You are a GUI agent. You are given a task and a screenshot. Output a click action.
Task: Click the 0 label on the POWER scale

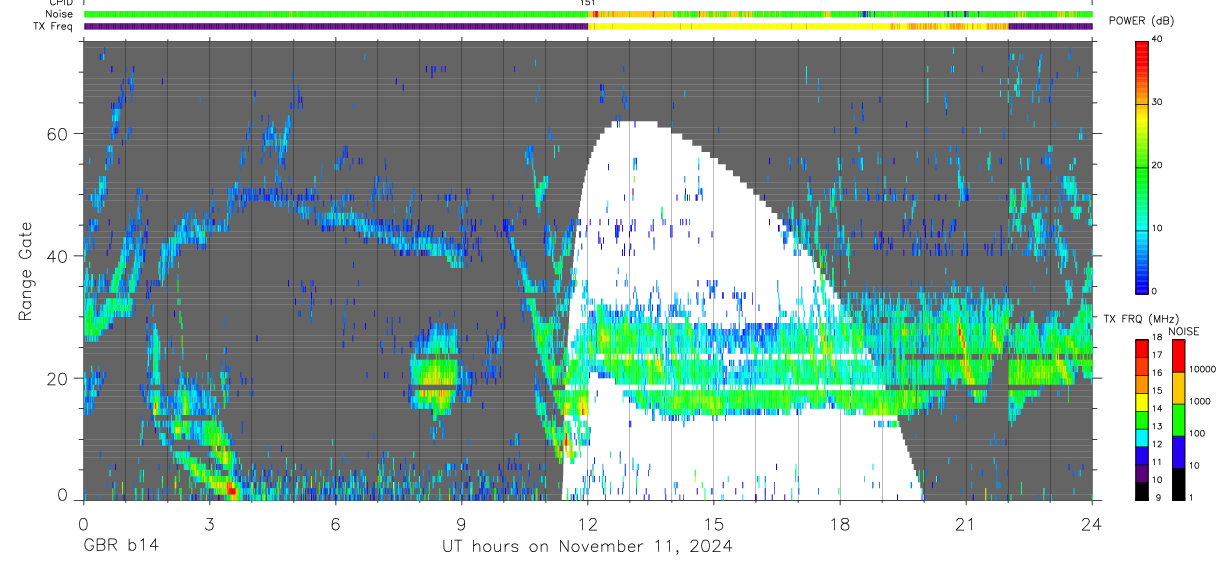coord(1156,291)
